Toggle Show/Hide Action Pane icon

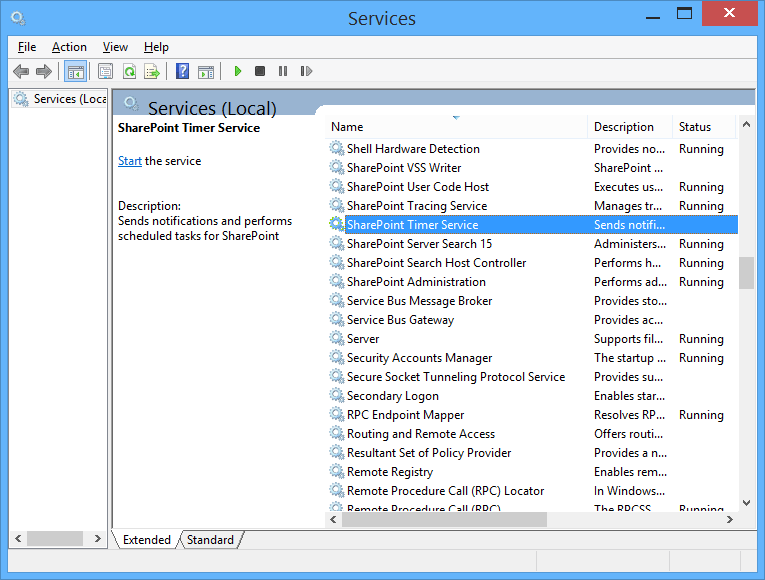click(x=206, y=72)
